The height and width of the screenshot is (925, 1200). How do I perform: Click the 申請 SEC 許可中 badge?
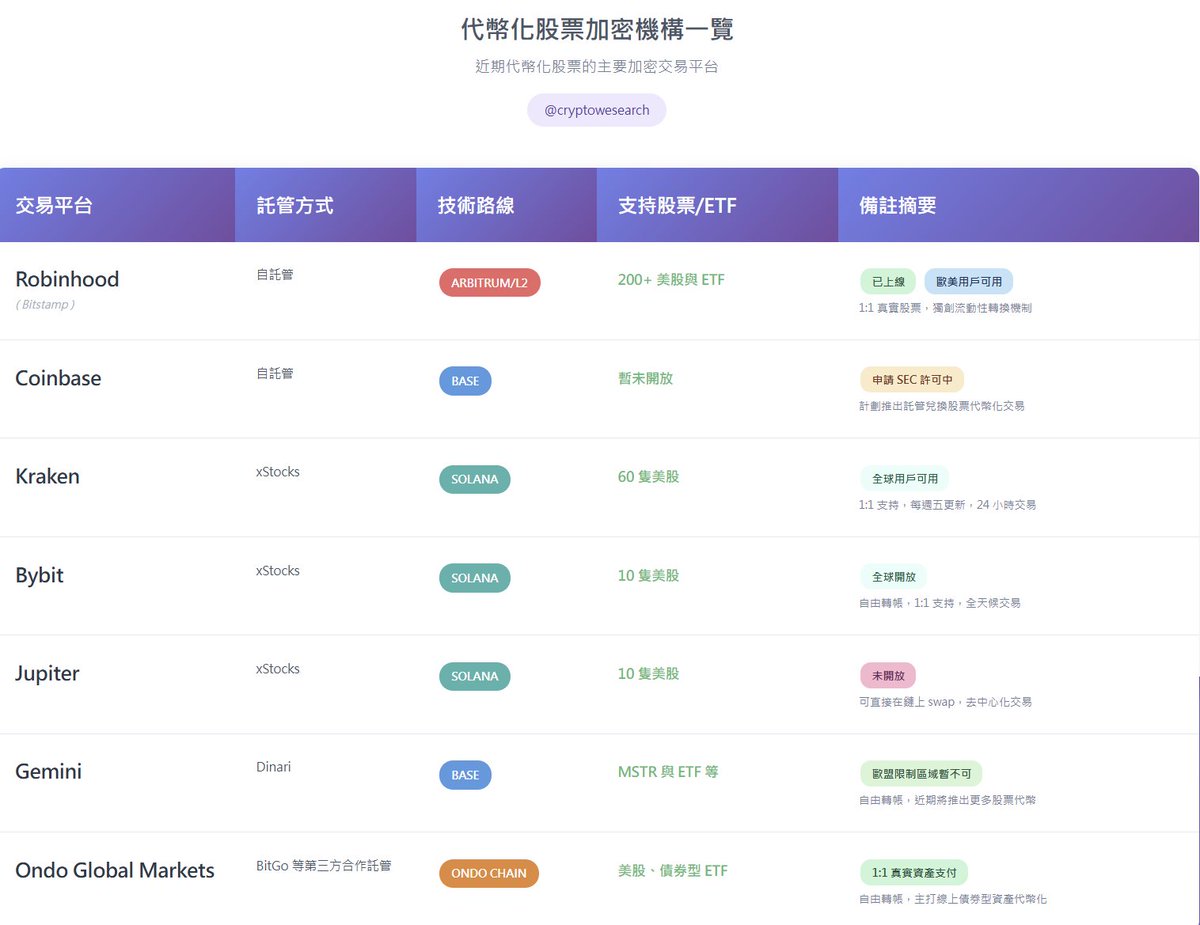(911, 380)
